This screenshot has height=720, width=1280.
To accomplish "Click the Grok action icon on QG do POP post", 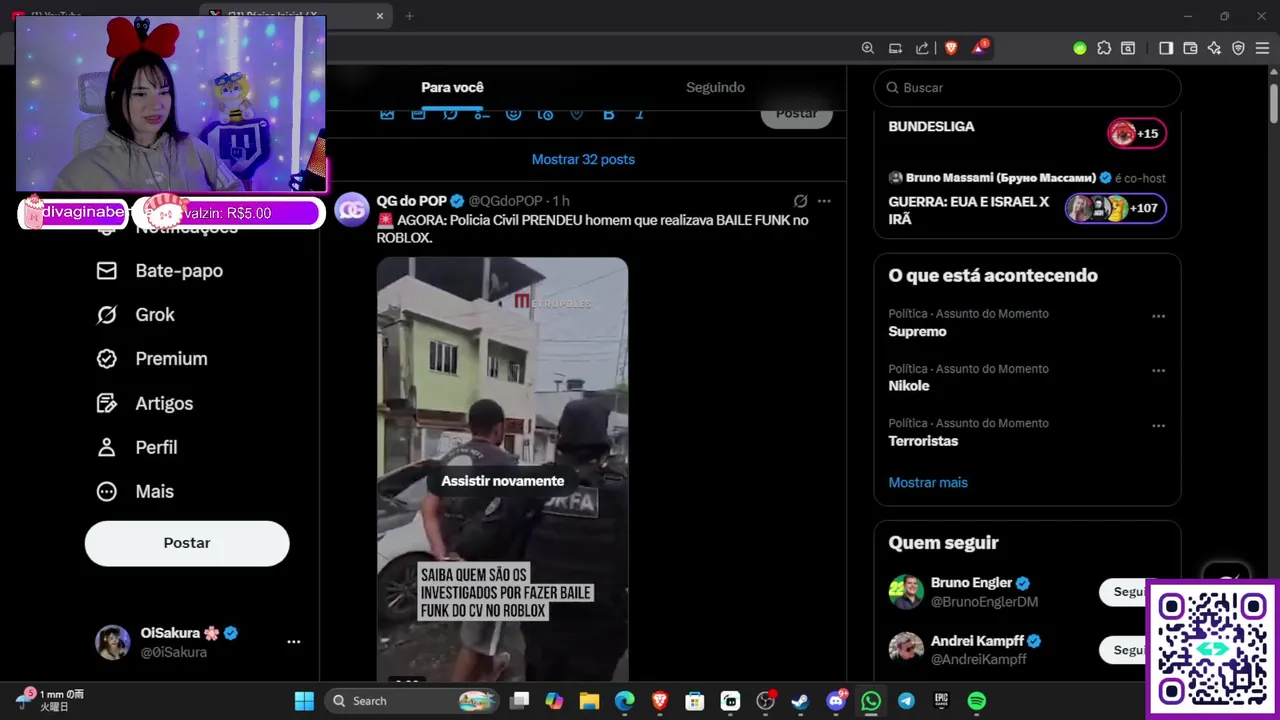I will click(x=800, y=201).
